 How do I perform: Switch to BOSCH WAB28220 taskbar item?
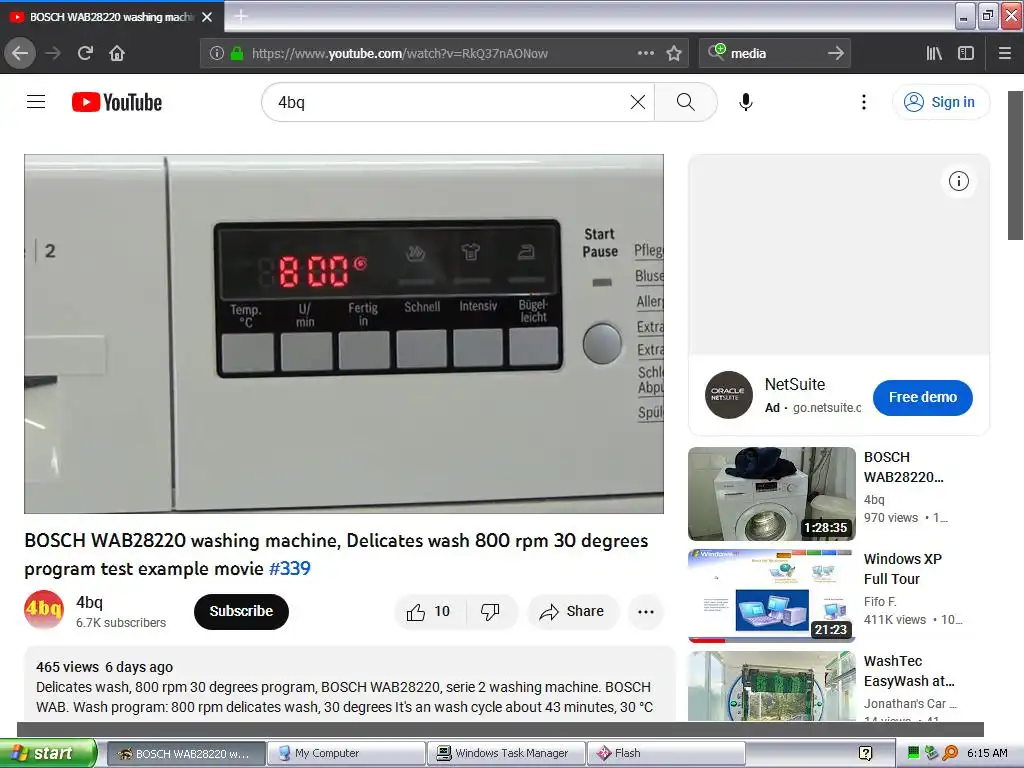point(186,753)
